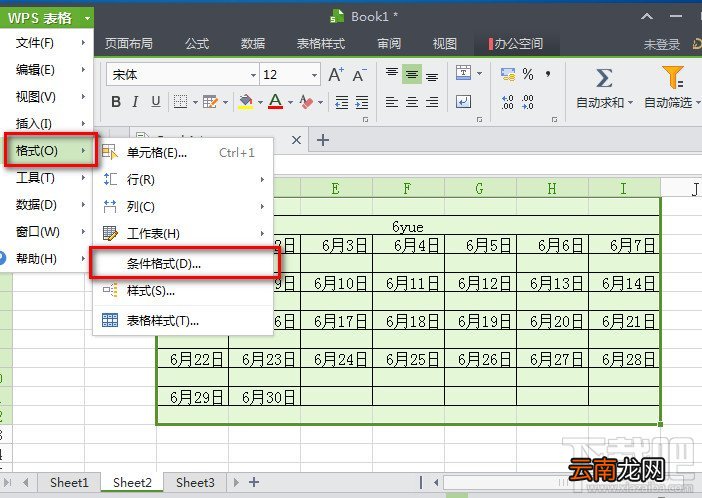The image size is (702, 498).
Task: Apply comma thousands separator style
Action: tap(548, 74)
